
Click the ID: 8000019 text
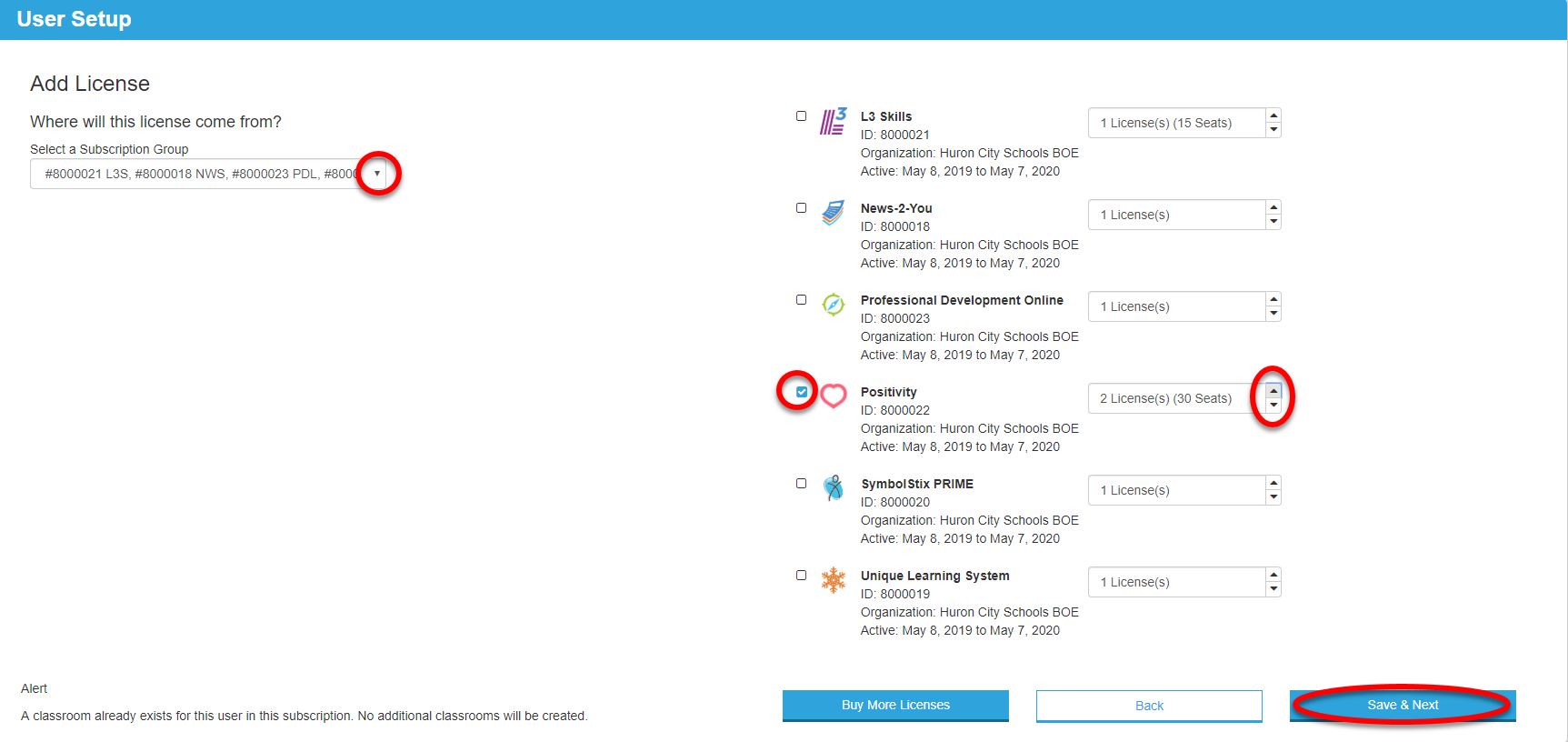895,594
